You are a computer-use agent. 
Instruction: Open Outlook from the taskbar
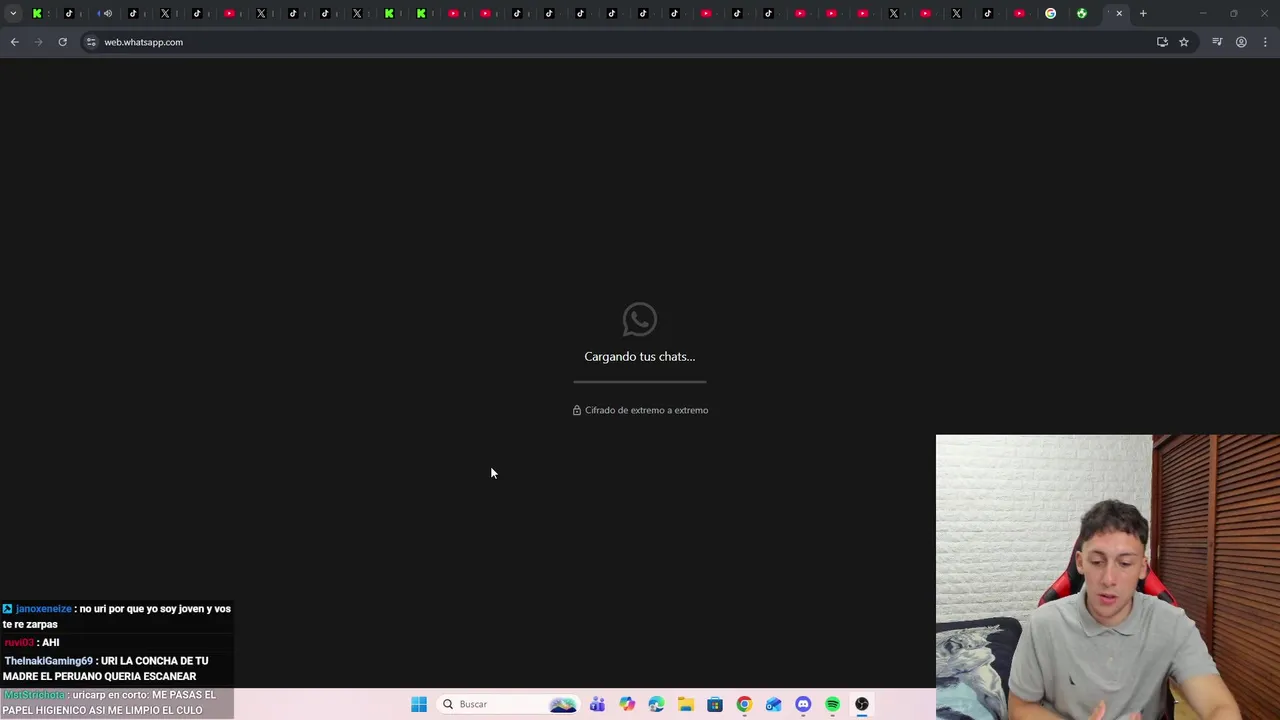click(773, 704)
